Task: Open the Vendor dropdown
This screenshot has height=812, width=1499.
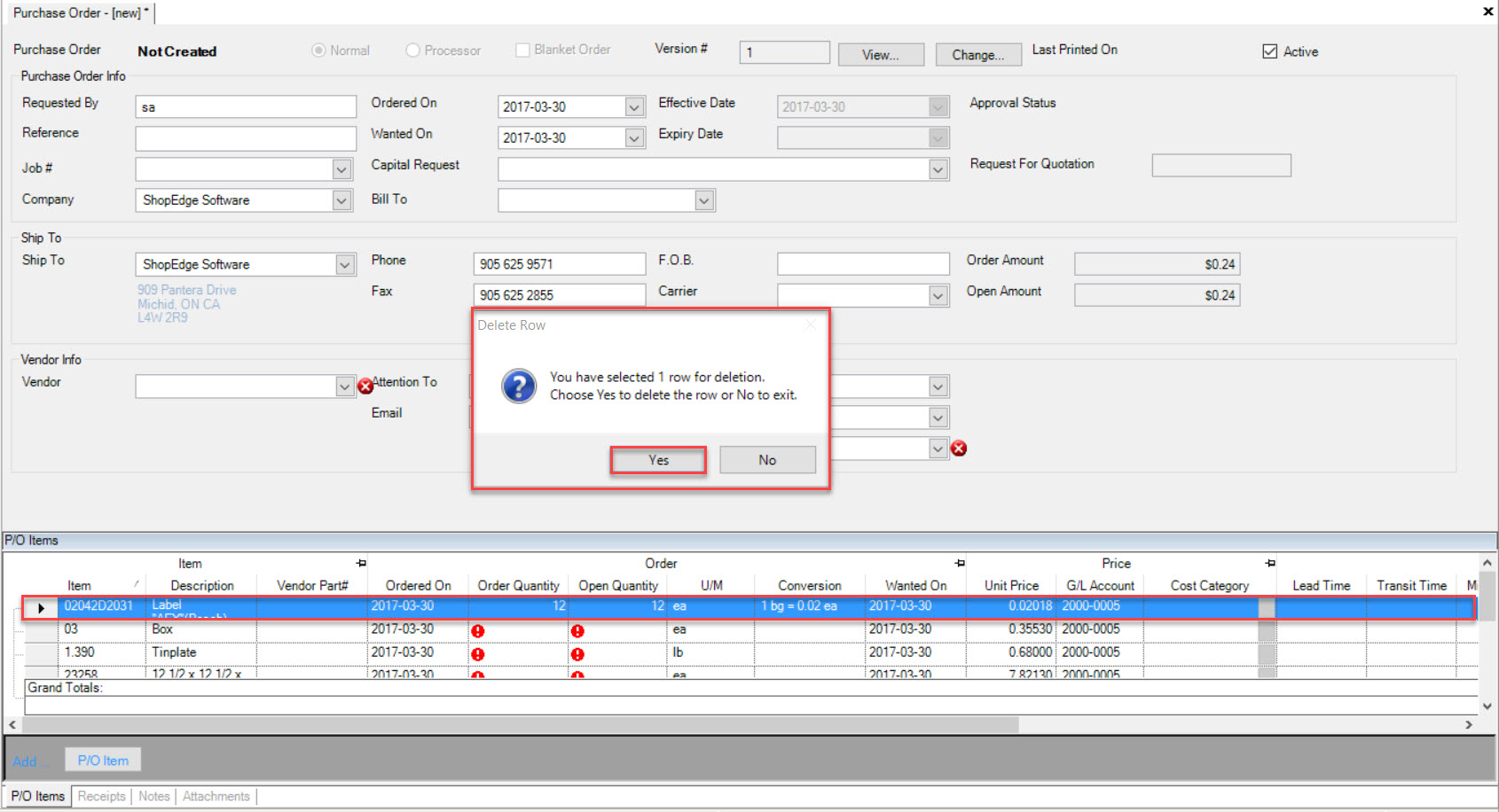Action: click(344, 386)
